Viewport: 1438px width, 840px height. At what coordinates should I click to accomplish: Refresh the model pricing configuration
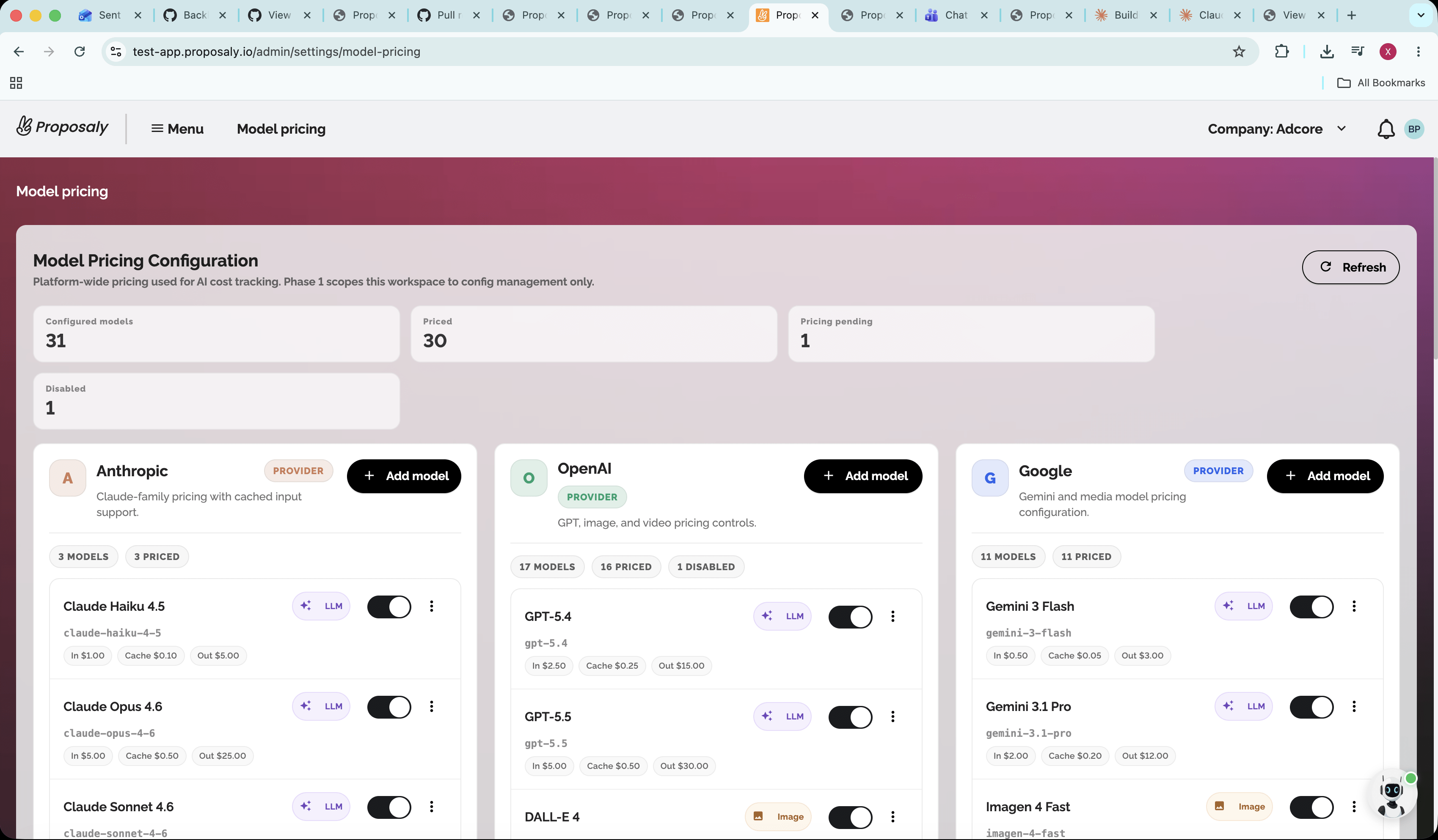pos(1351,267)
